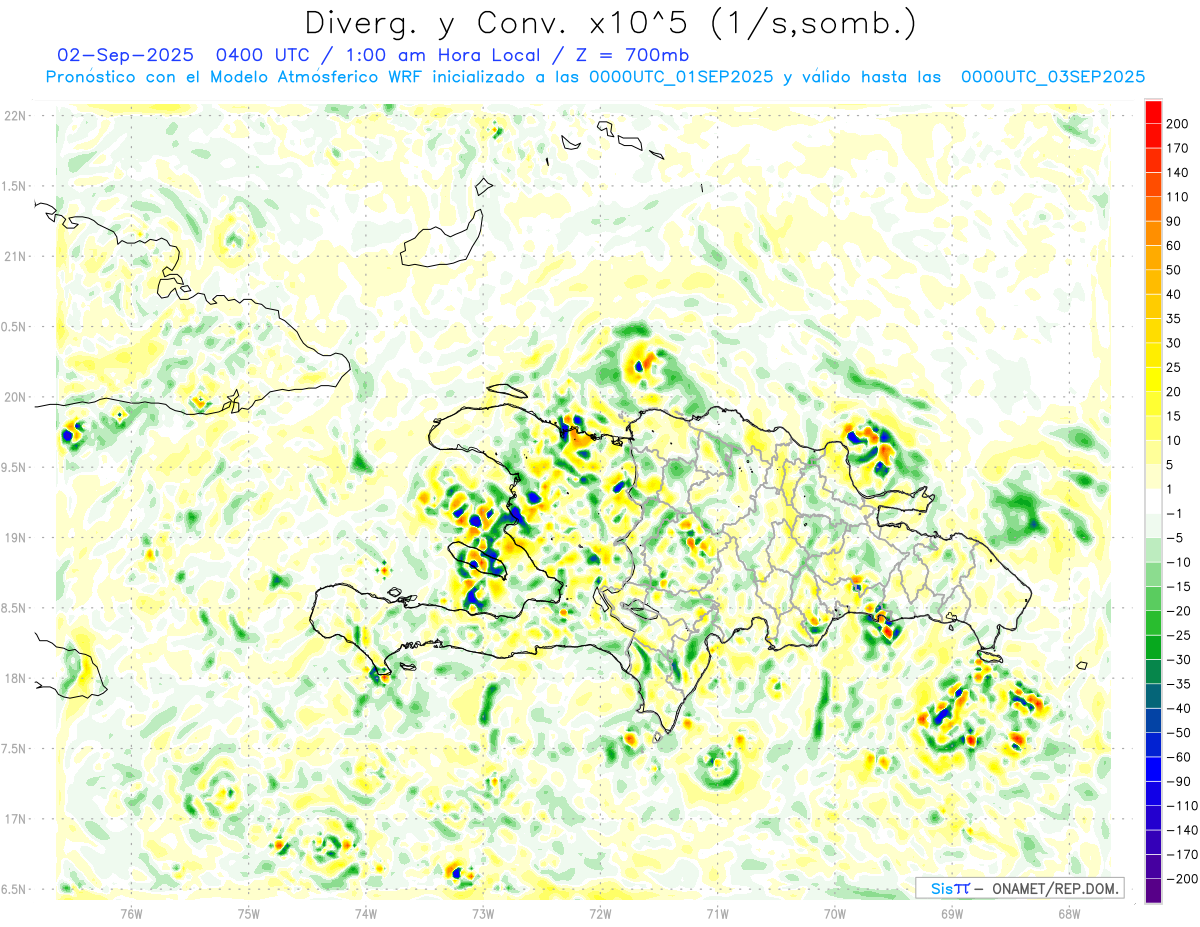
Task: Click the "22N" latitude label
Action: 15,116
